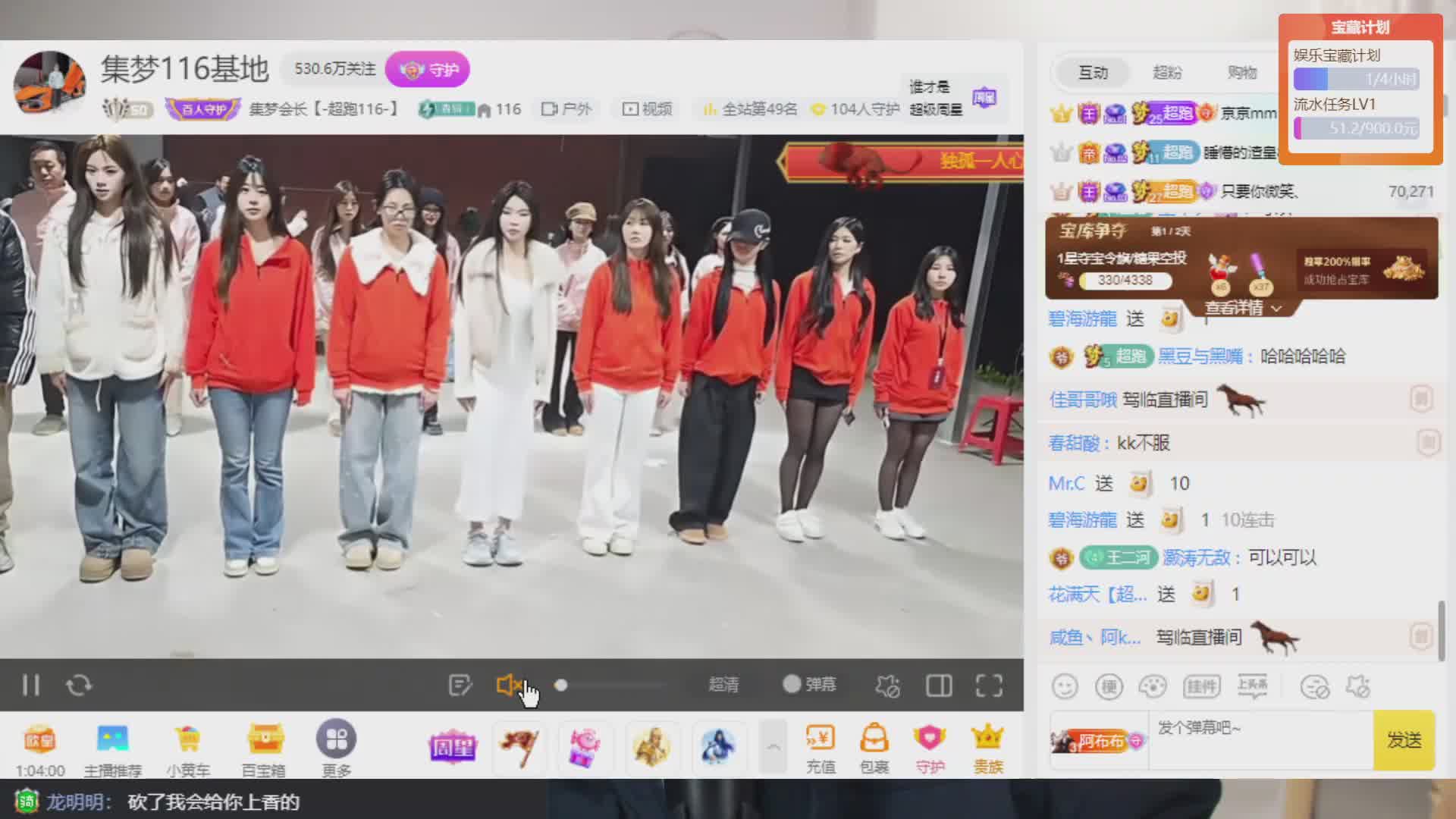Open the 超清 quality selector

723,685
